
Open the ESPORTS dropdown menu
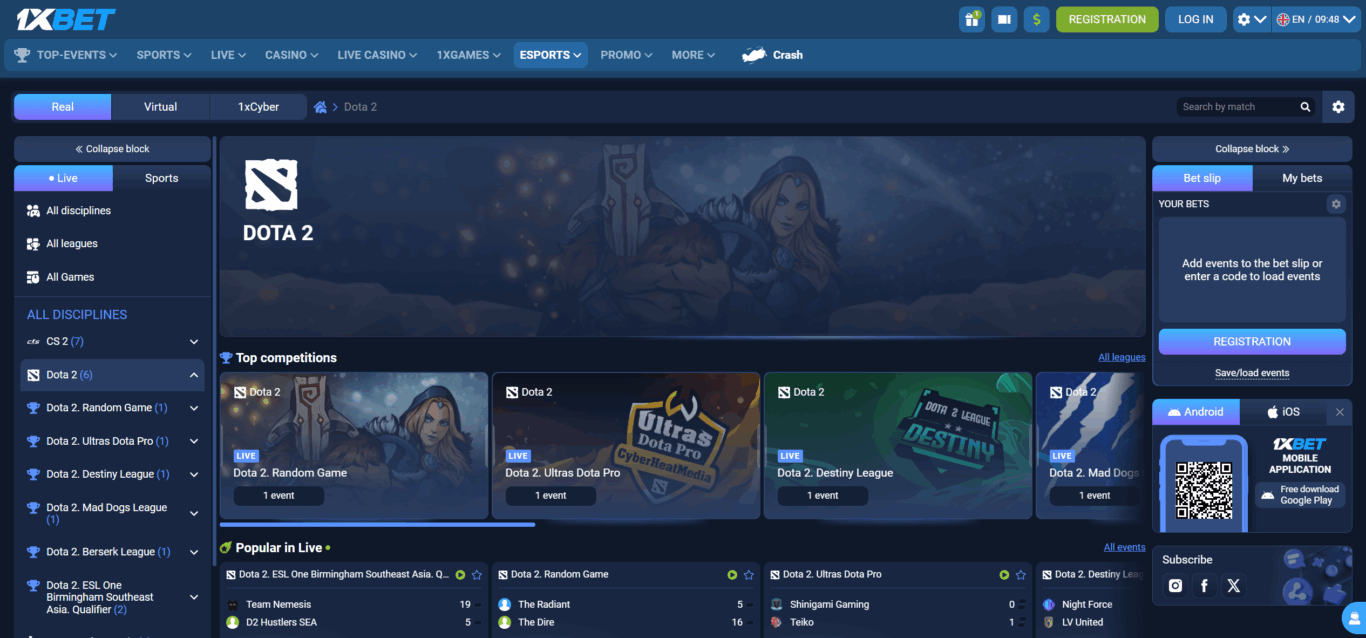click(x=550, y=55)
